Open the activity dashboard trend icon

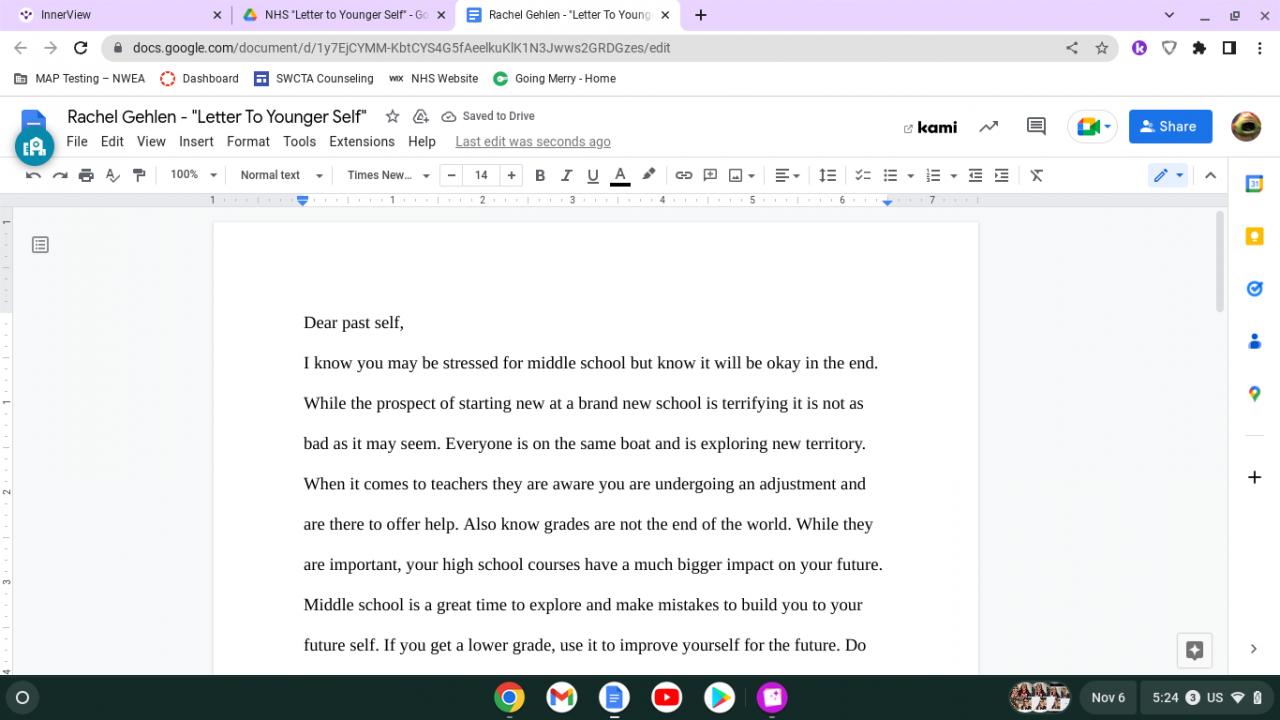pyautogui.click(x=989, y=127)
